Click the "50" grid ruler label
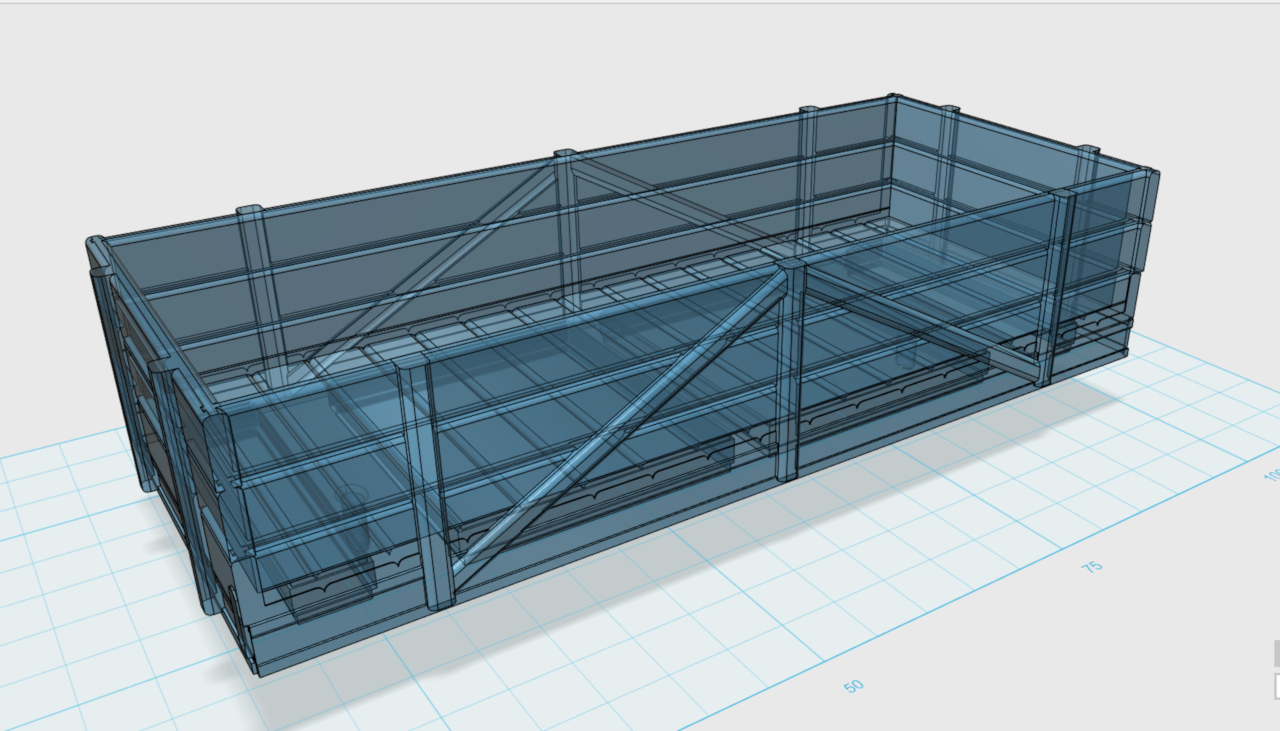1280x731 pixels. pyautogui.click(x=853, y=686)
